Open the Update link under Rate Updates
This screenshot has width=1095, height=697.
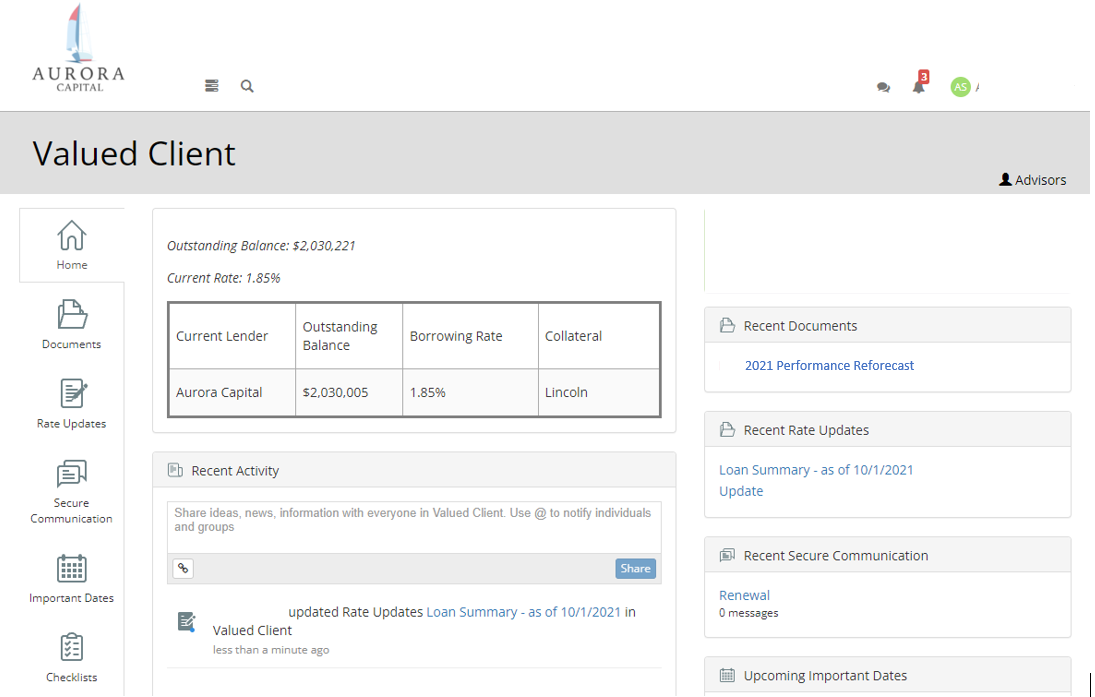click(741, 491)
